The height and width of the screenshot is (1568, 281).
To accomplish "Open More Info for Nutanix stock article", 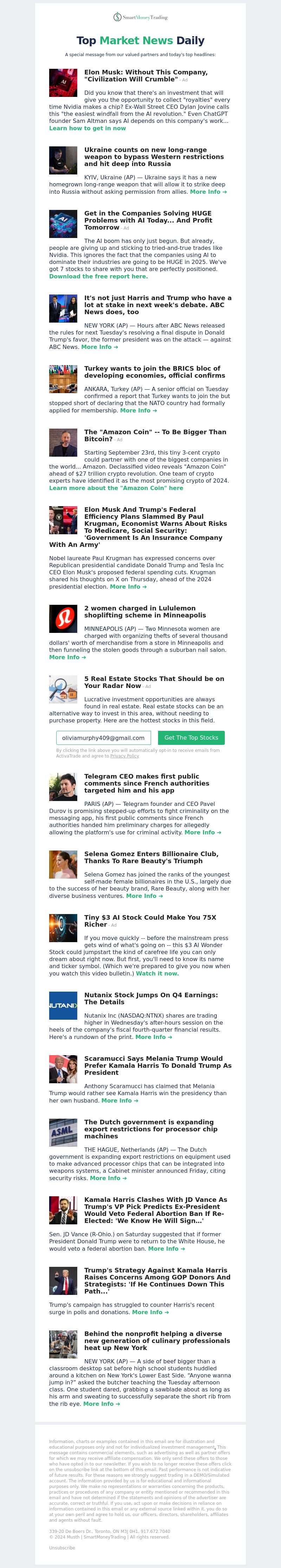I will click(x=153, y=1037).
